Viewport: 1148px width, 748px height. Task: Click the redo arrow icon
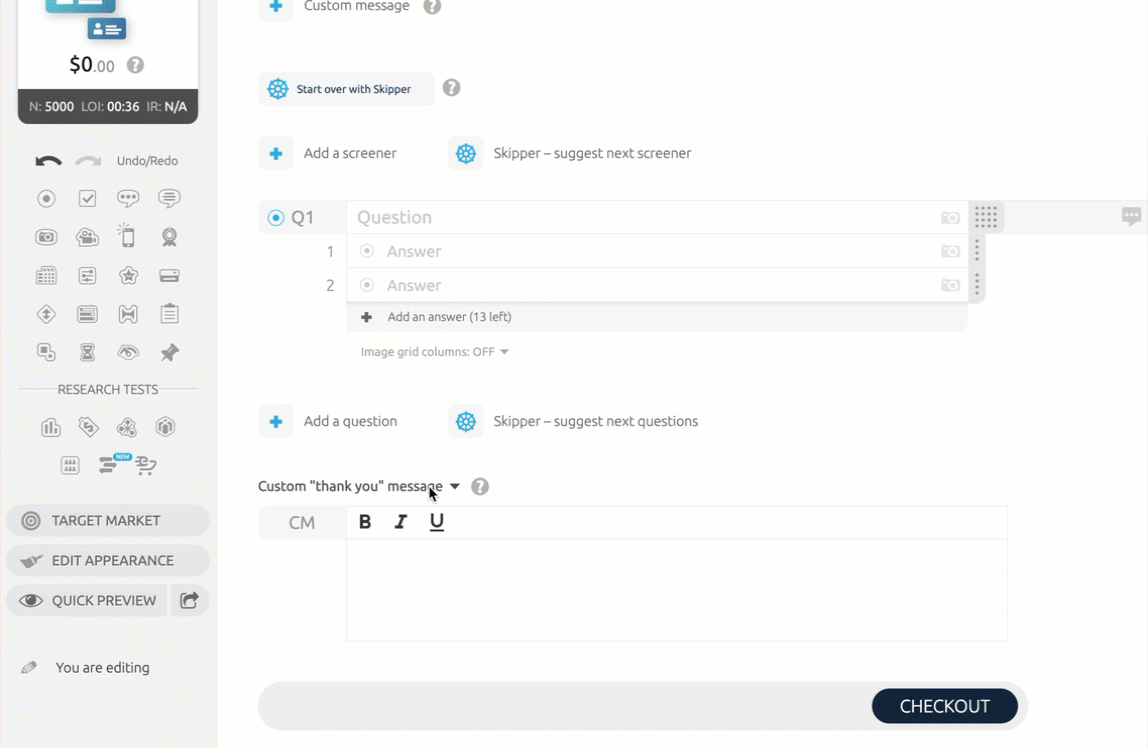coord(89,161)
